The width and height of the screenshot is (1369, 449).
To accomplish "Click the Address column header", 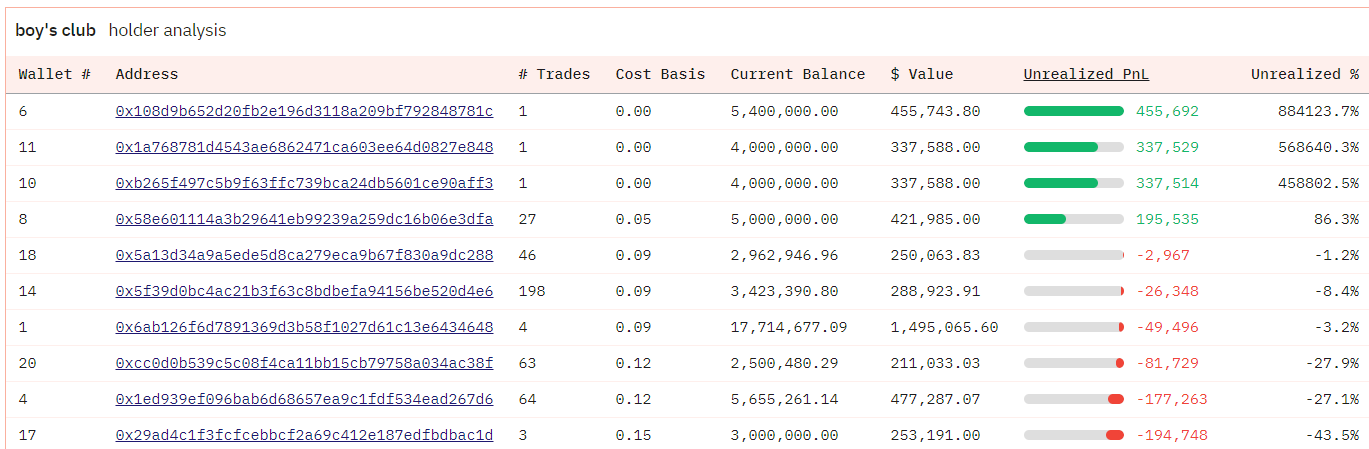I will pyautogui.click(x=147, y=74).
